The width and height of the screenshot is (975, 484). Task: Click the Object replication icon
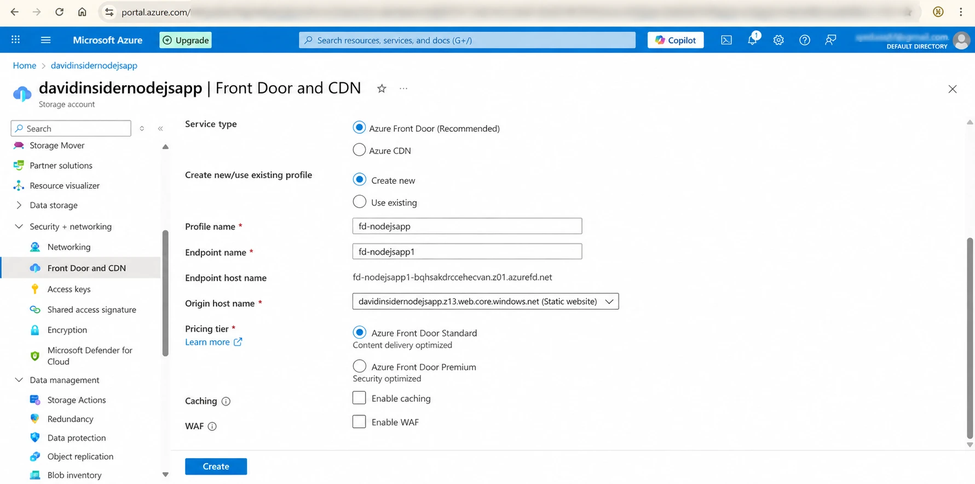click(x=35, y=457)
